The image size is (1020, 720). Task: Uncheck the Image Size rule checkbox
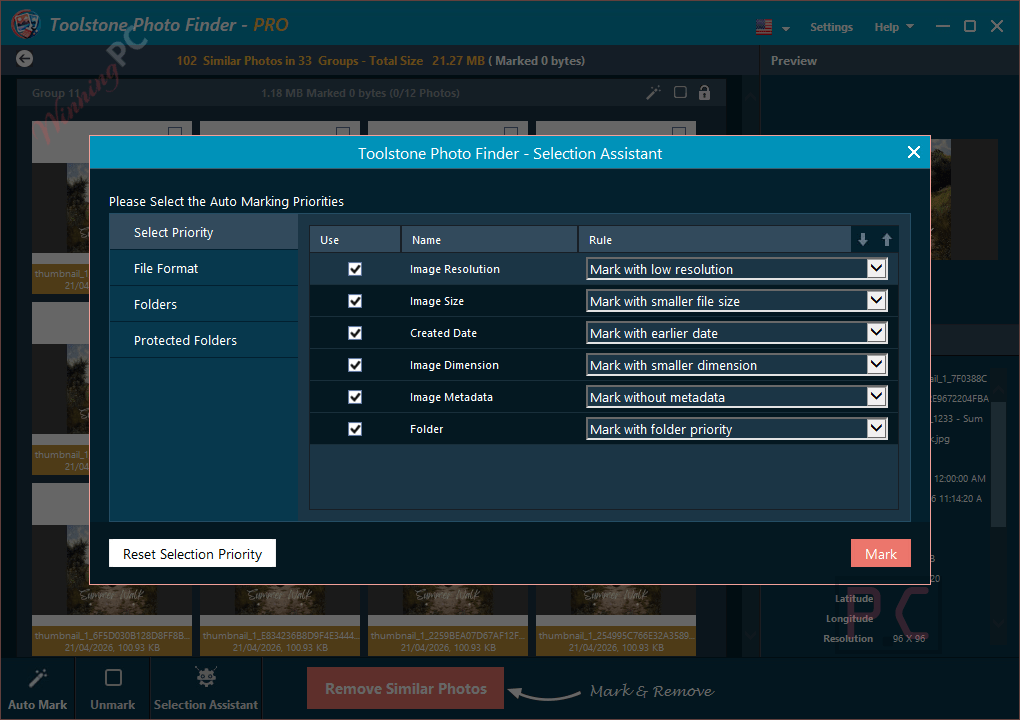[x=355, y=300]
